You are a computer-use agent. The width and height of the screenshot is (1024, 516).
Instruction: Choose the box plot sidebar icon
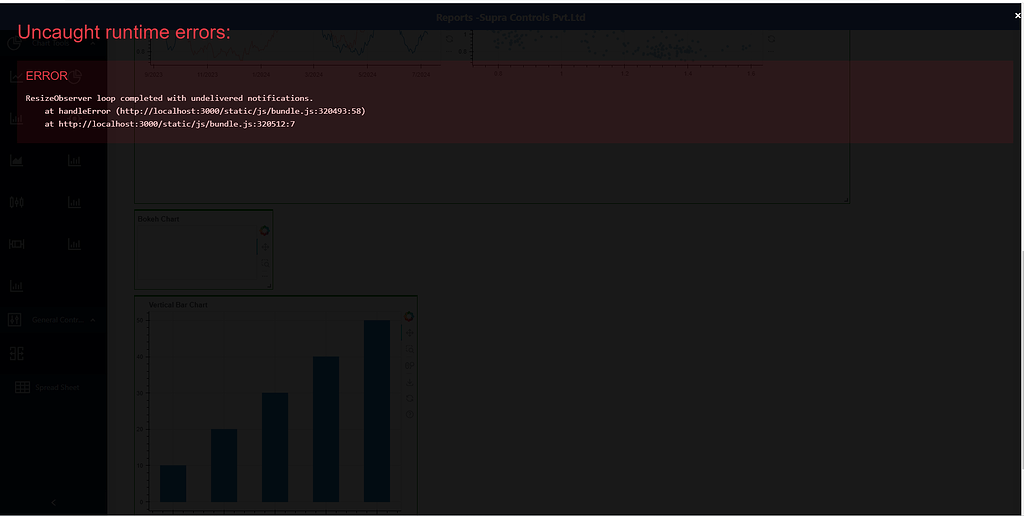coord(16,244)
